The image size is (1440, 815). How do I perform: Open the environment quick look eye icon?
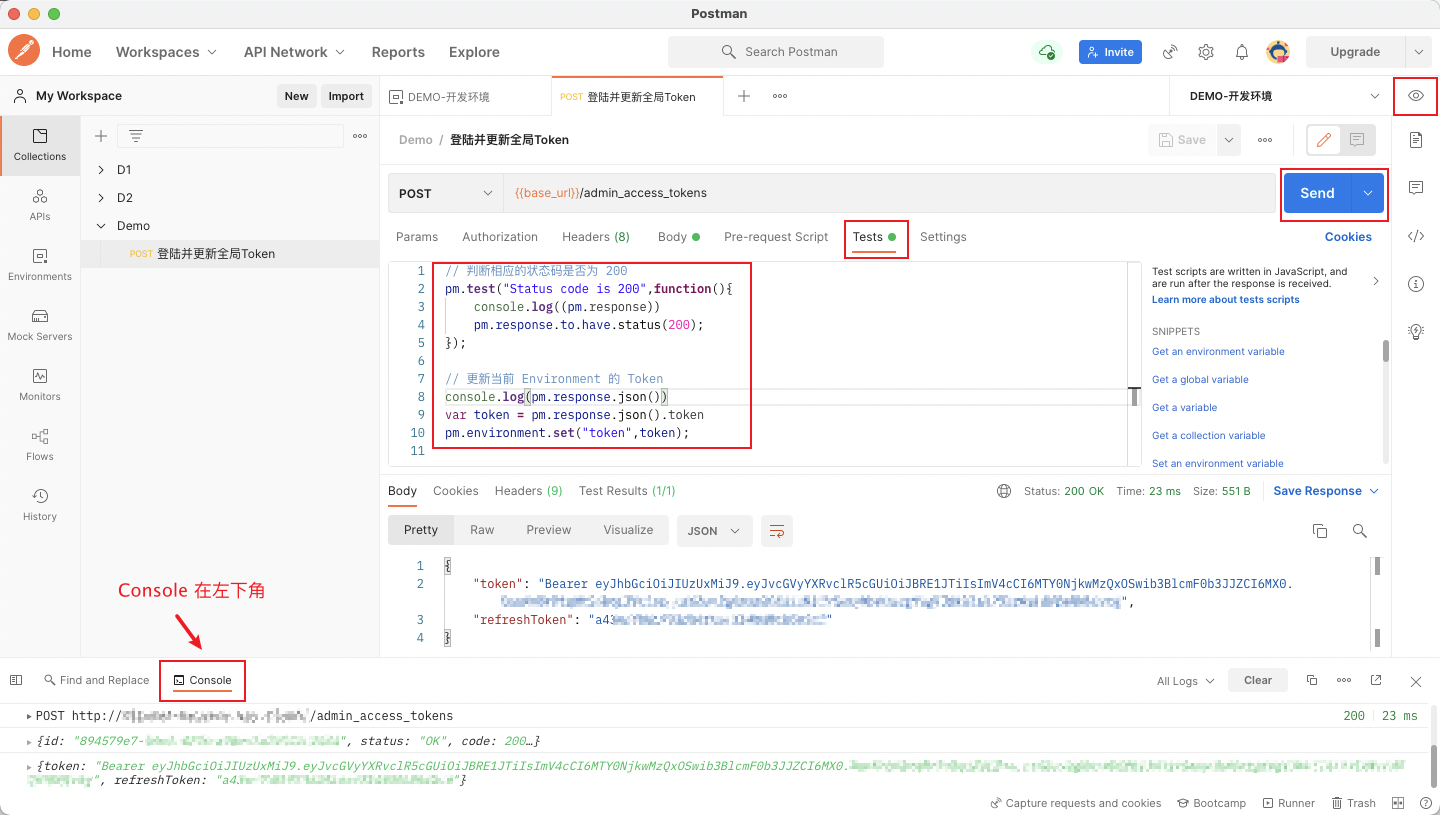(1416, 96)
